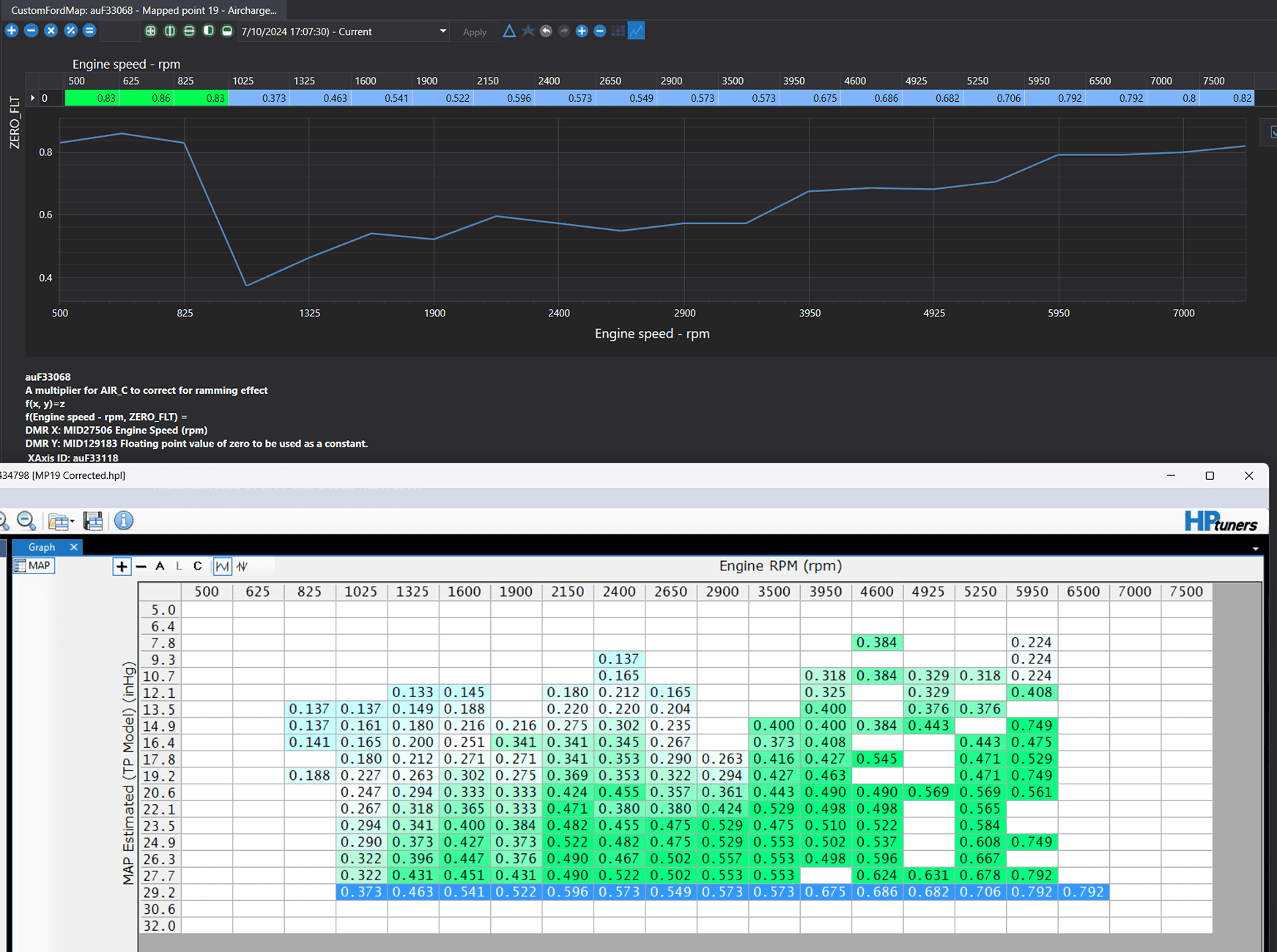This screenshot has width=1277, height=952.
Task: Expand the row 0 arrow in the ZERO_FLT table
Action: click(x=32, y=98)
